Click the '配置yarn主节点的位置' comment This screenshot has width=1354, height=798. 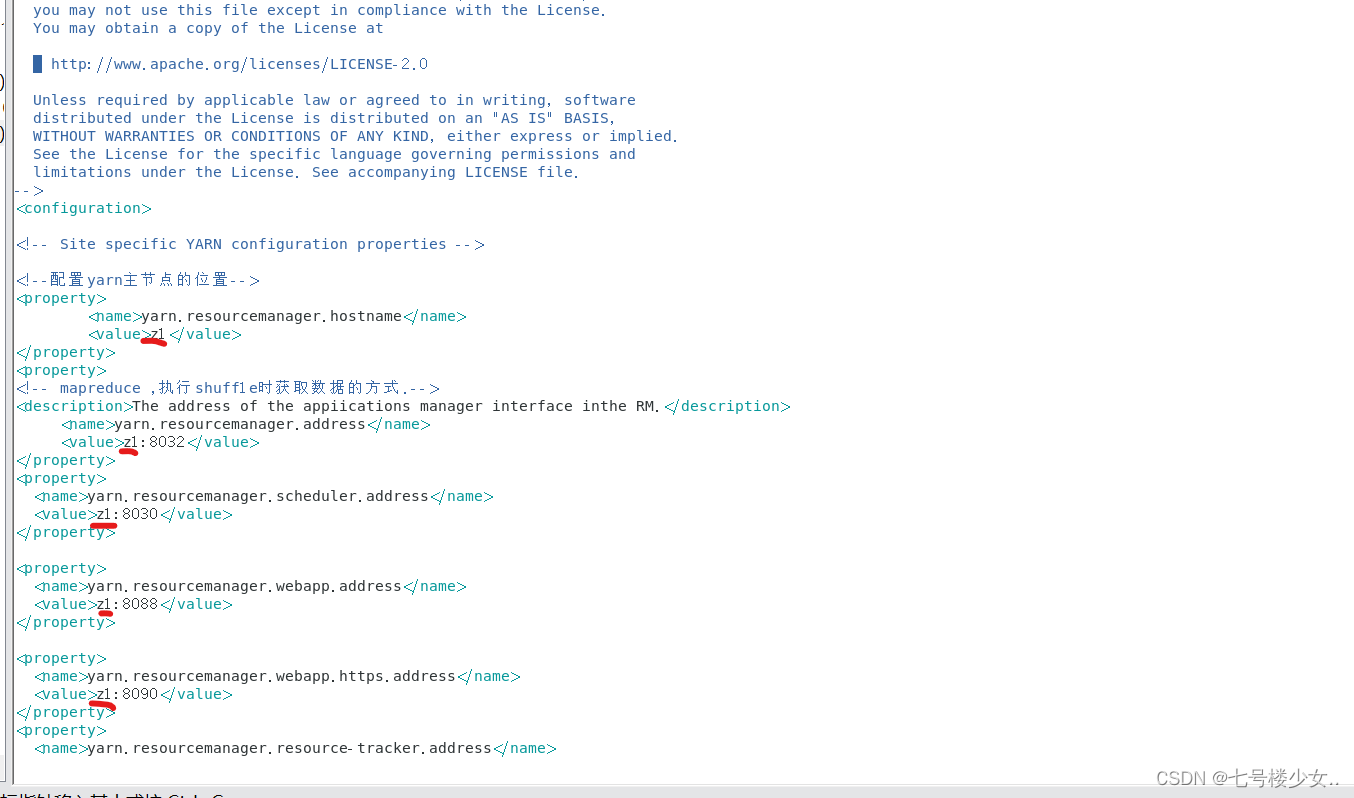tap(138, 280)
